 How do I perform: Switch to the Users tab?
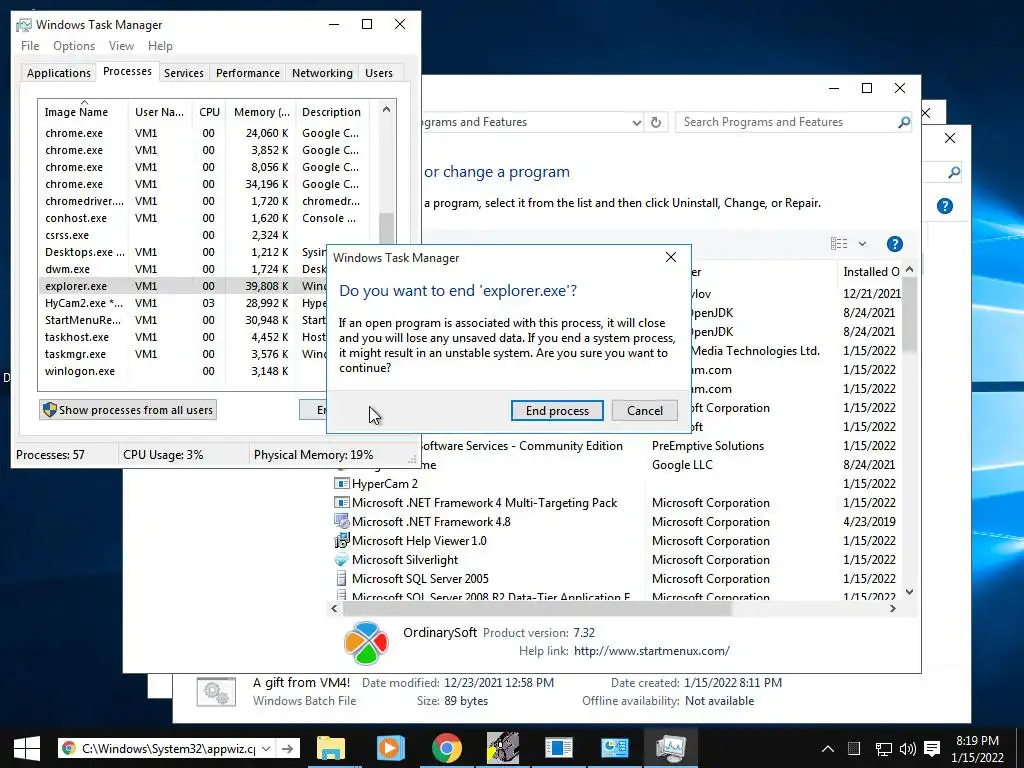[379, 72]
